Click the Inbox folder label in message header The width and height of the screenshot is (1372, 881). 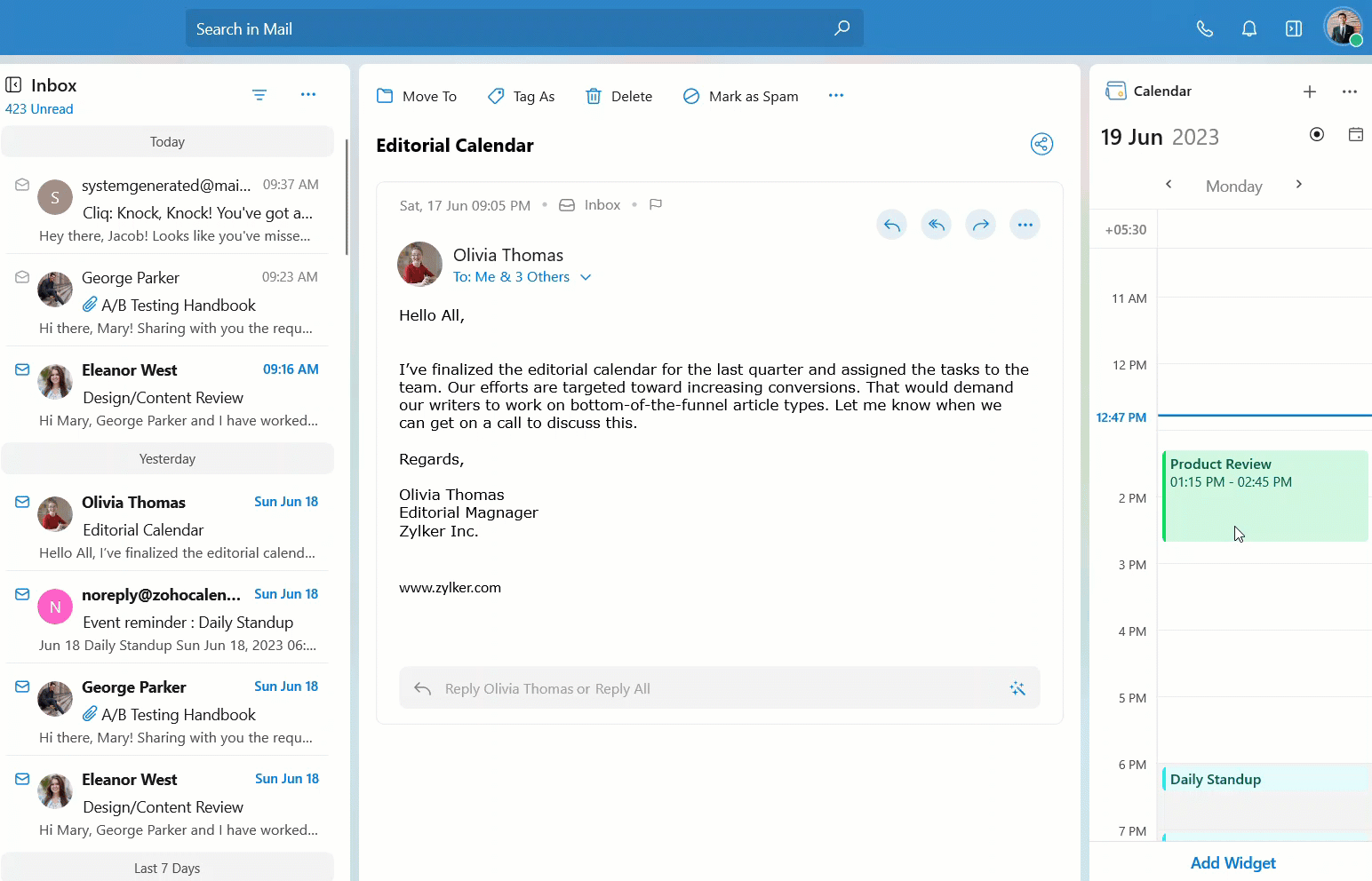pyautogui.click(x=602, y=205)
